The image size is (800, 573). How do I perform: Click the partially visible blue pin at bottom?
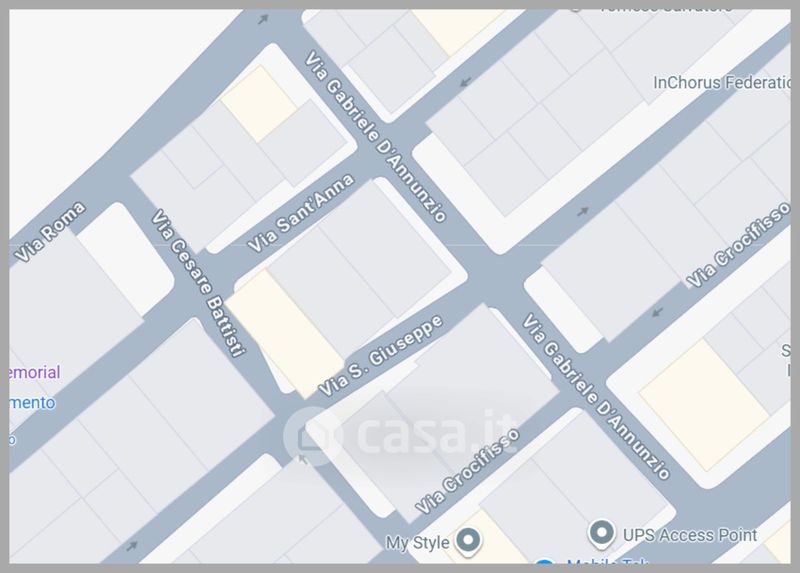tap(544, 562)
